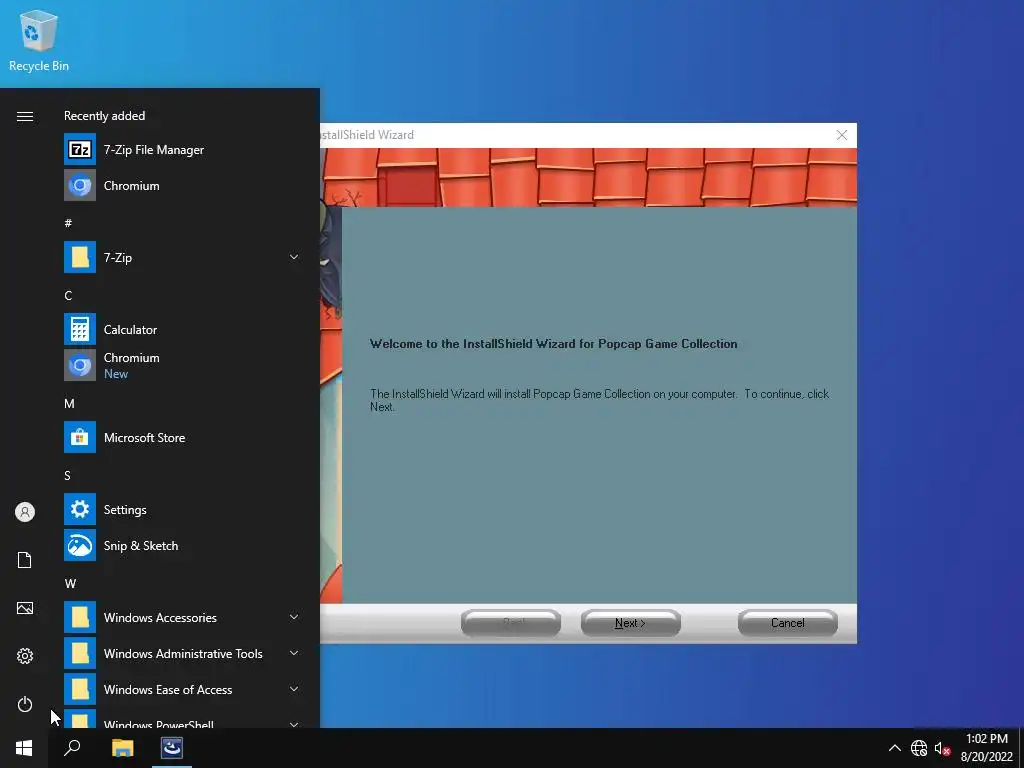Show hidden tray icons
Viewport: 1024px width, 768px height.
[x=895, y=748]
